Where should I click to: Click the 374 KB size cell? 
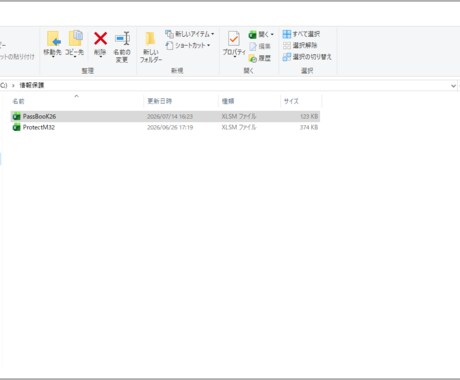pyautogui.click(x=309, y=127)
